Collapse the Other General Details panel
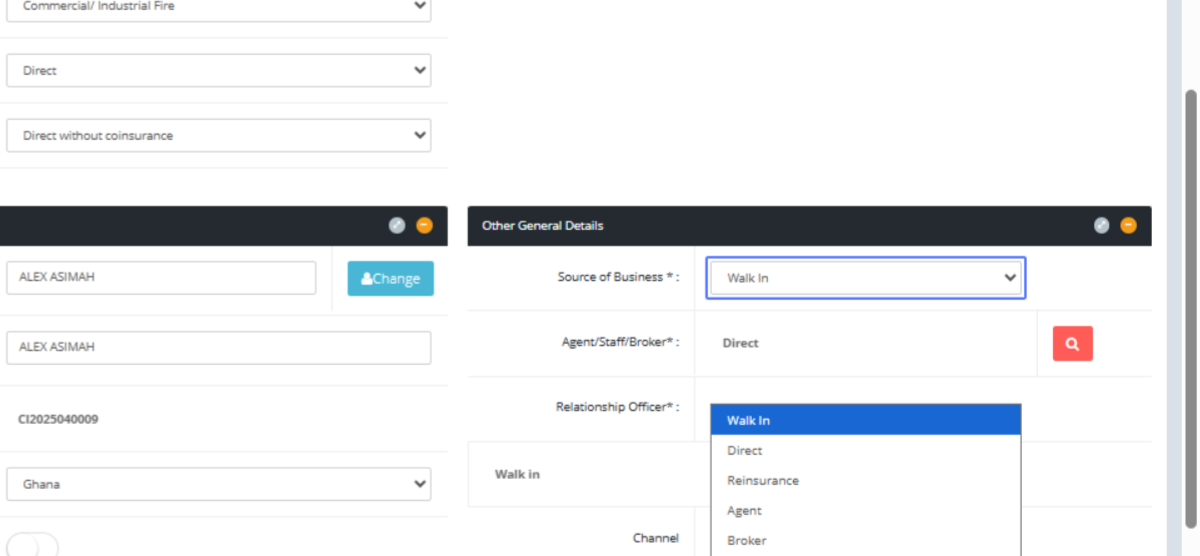1200x556 pixels. (x=1128, y=226)
